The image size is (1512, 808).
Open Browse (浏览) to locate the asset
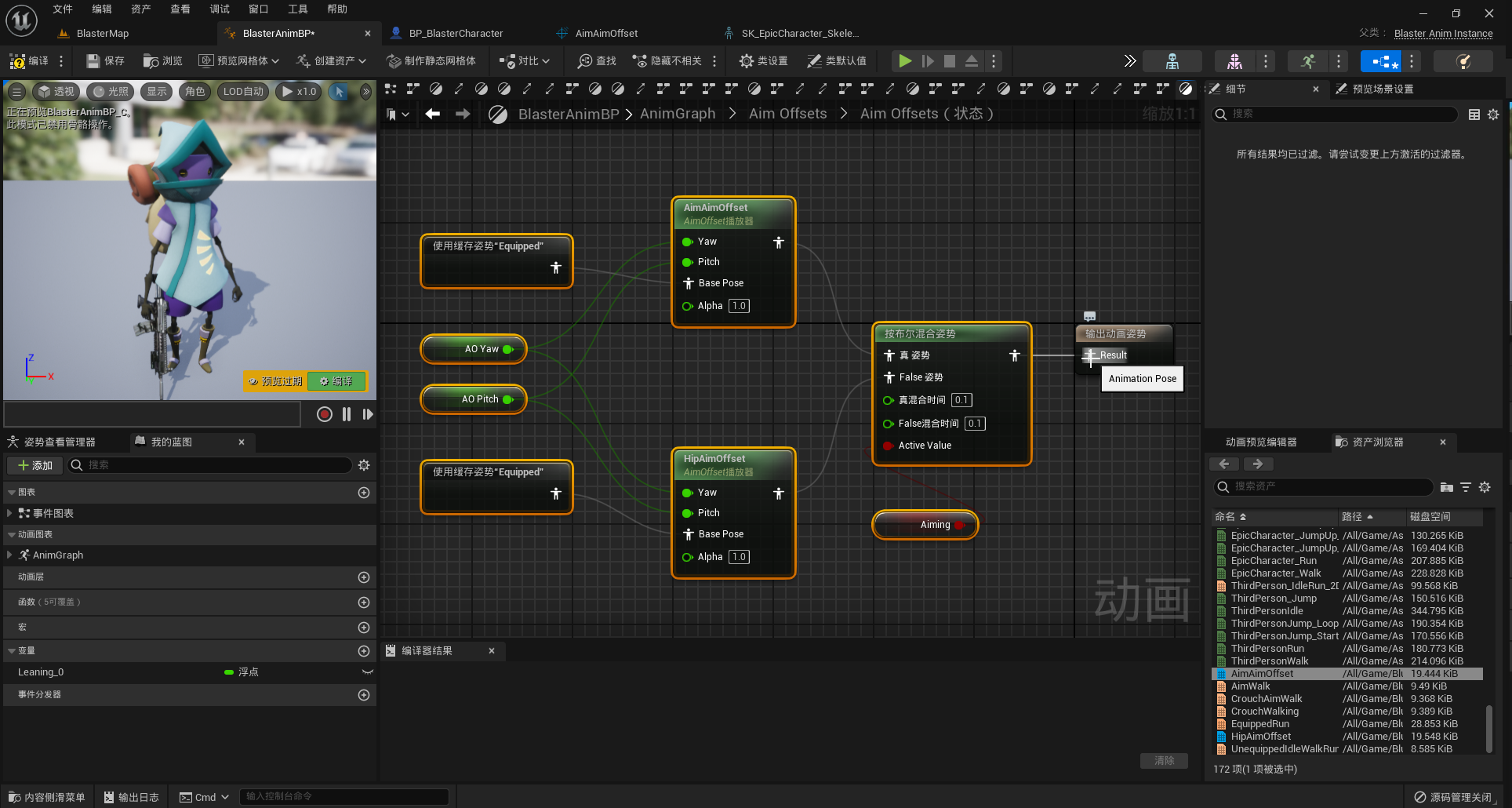tap(162, 61)
